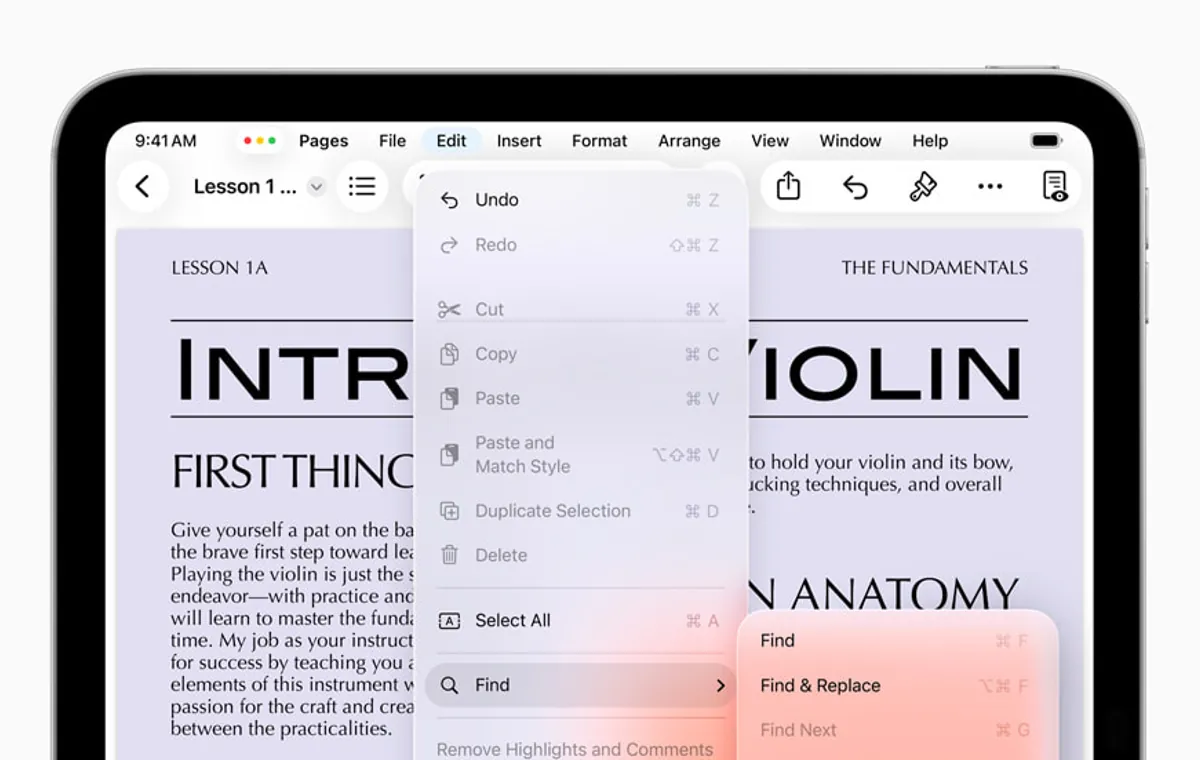Expand the Find submenu arrow
Screen dimensions: 1200x760
pos(720,685)
